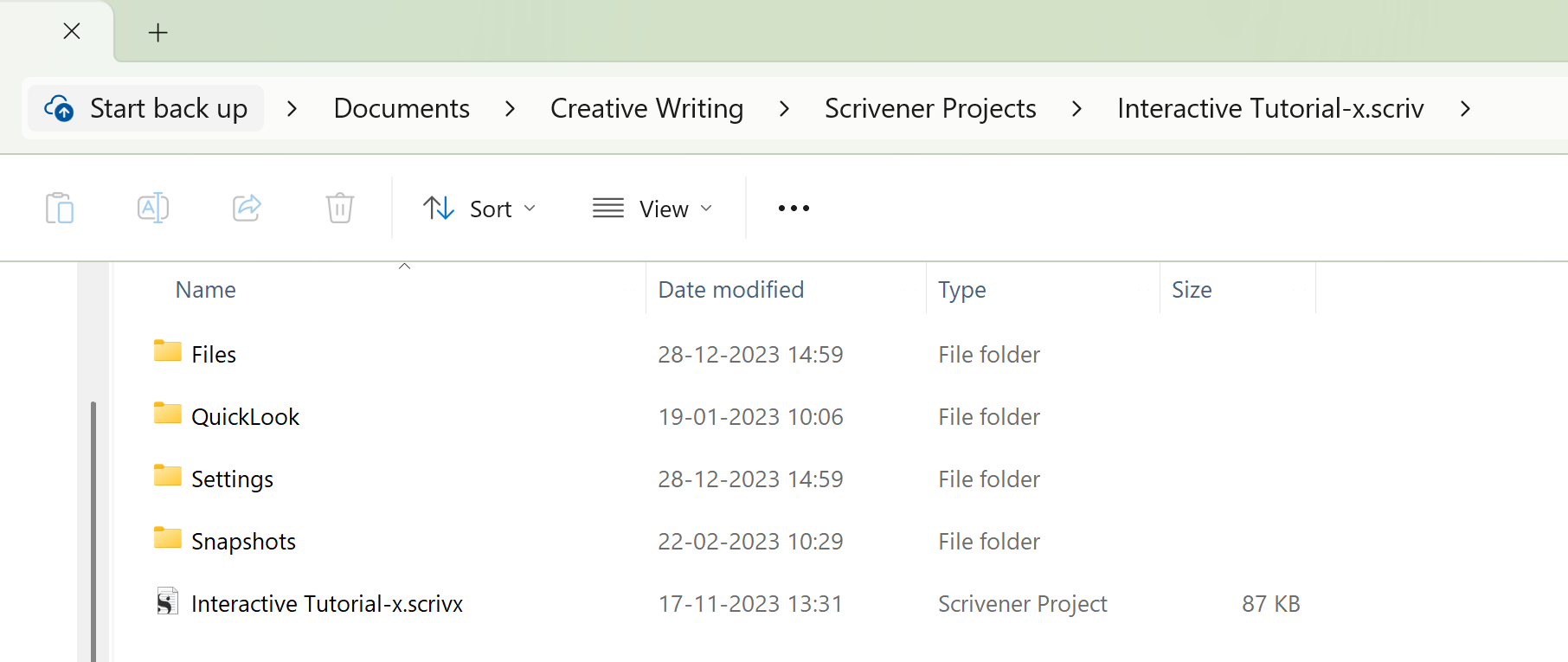The image size is (1568, 662).
Task: Open the See more three-dots menu
Action: 794,209
